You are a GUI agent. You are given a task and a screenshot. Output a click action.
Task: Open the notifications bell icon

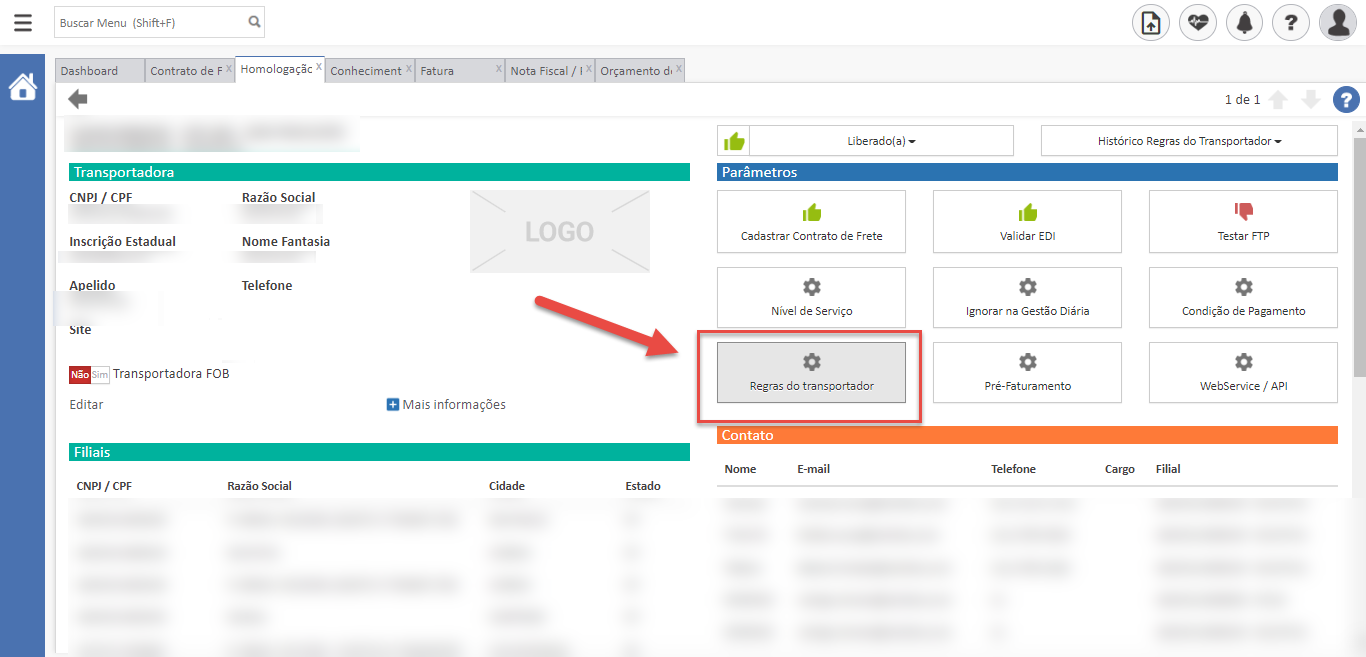click(x=1244, y=22)
